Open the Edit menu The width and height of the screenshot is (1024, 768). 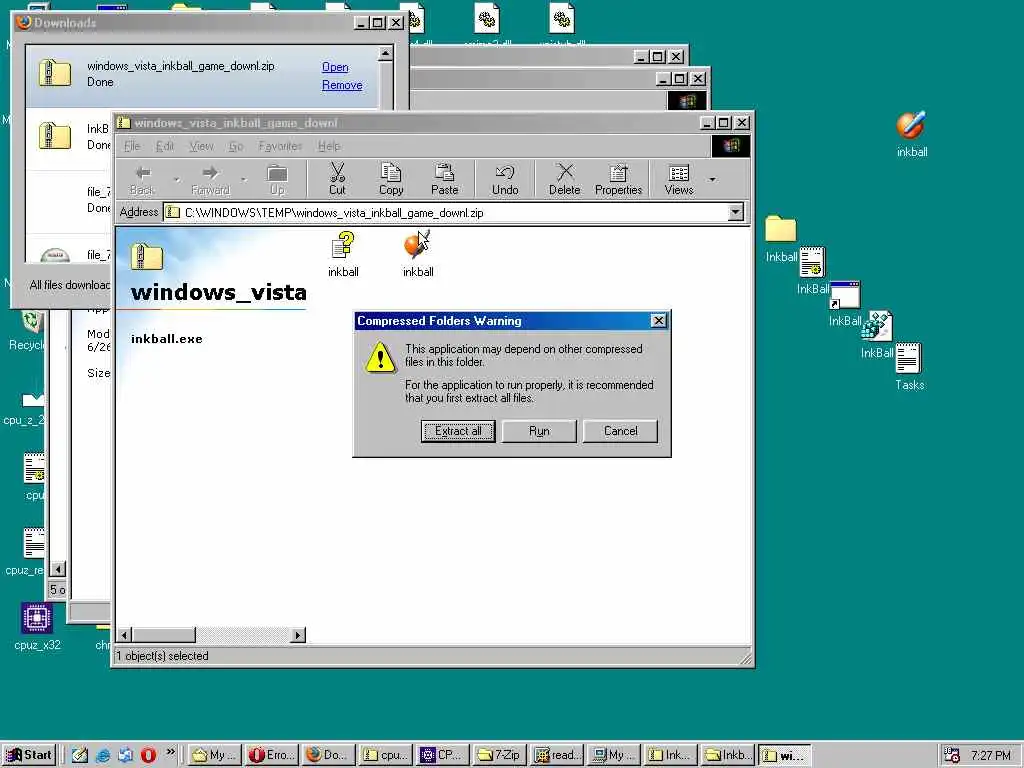pos(165,146)
